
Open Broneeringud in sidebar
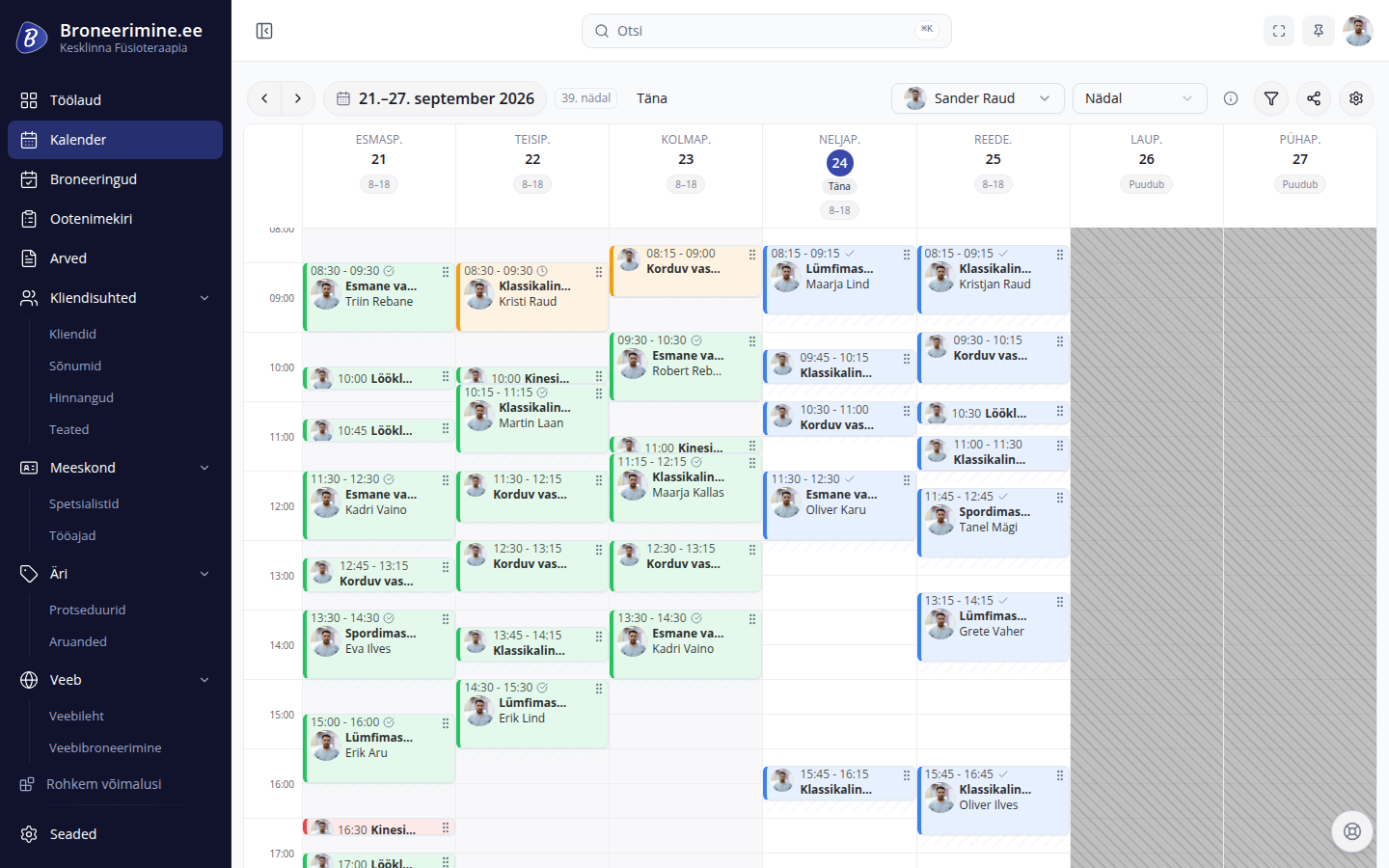[116, 179]
